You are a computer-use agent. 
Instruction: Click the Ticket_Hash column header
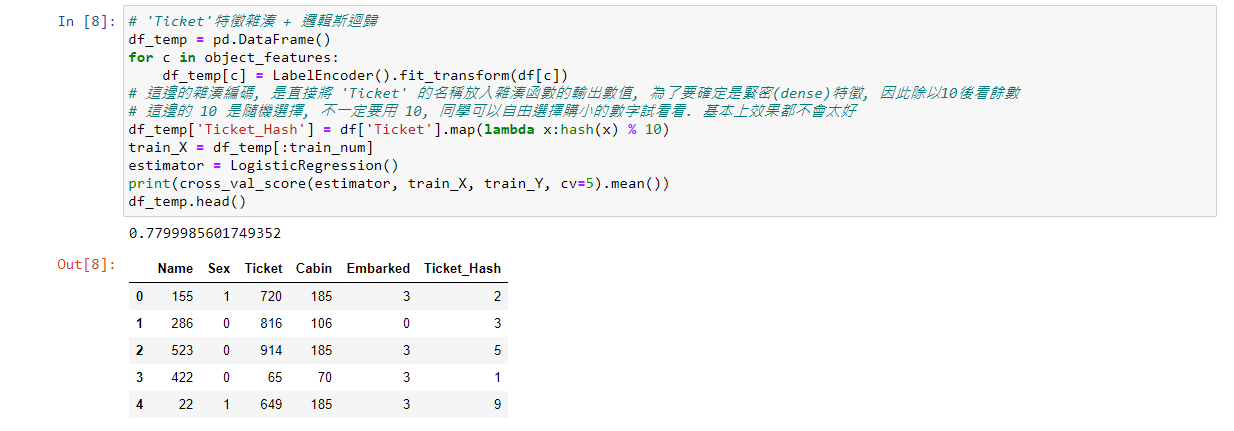462,268
